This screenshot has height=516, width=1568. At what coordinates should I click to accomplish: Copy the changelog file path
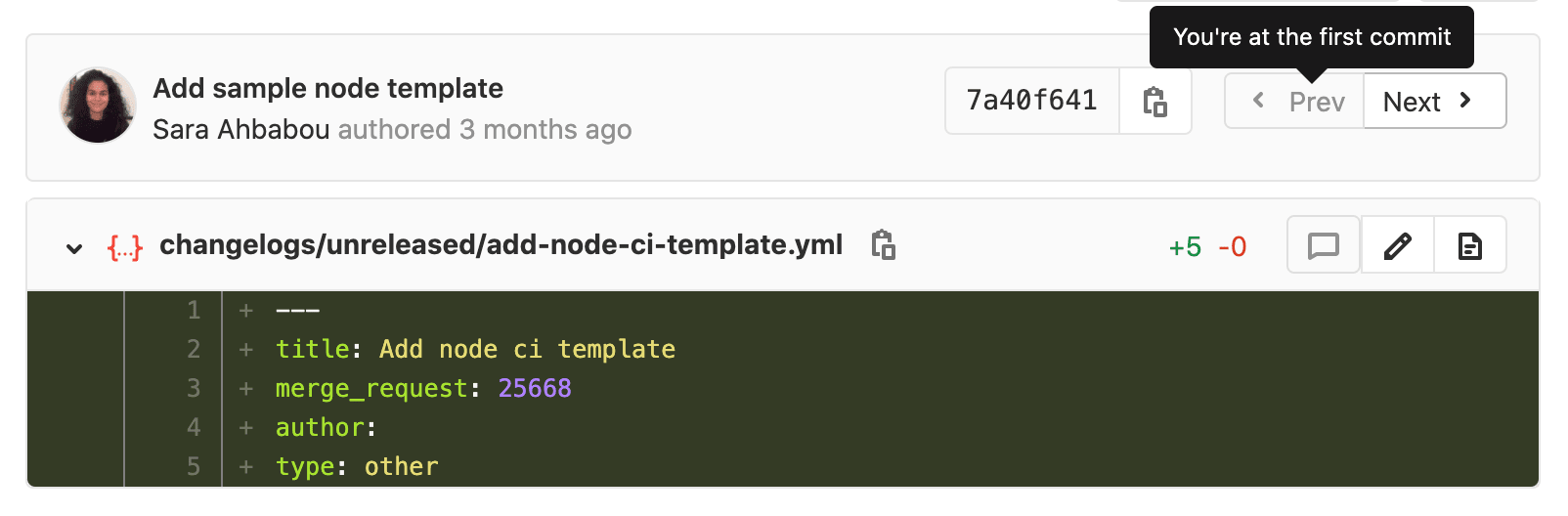pos(883,244)
